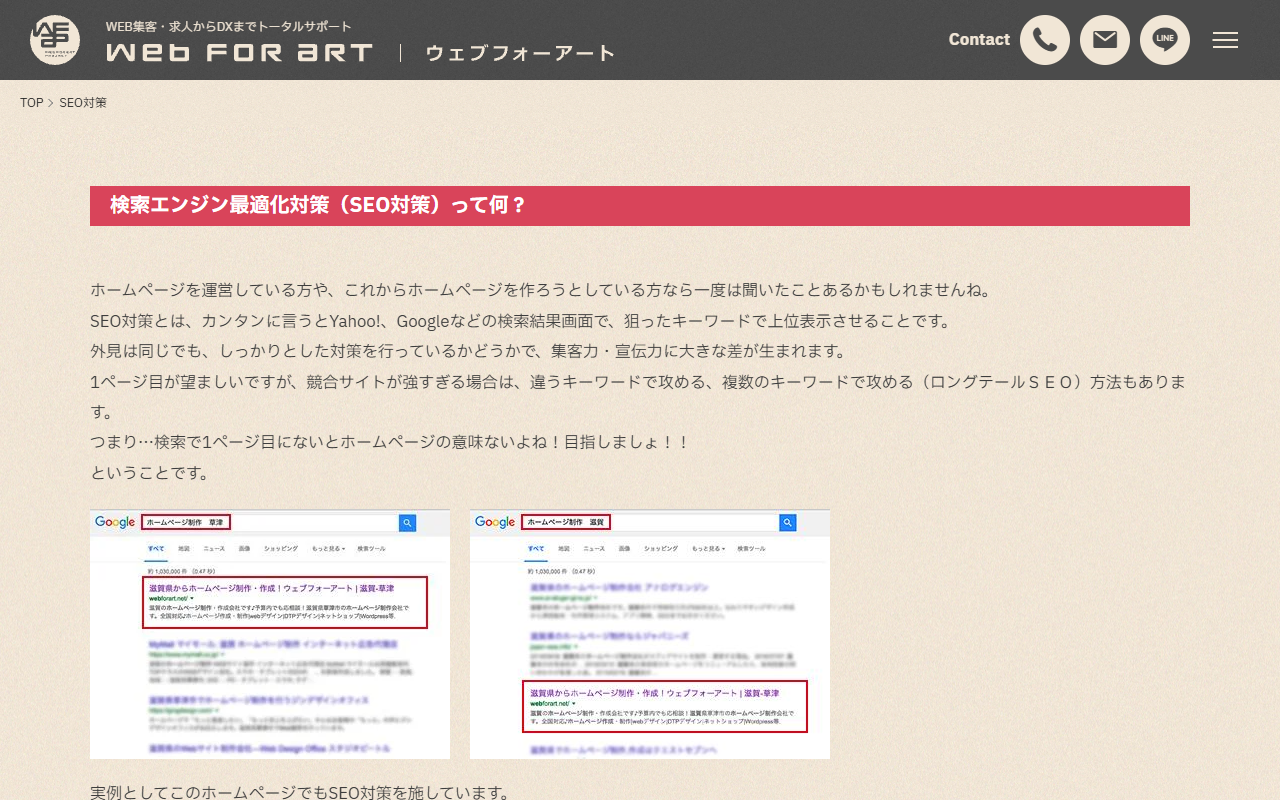Expand もっと見る dropdown in right search screenshot
The image size is (1280, 800).
708,548
